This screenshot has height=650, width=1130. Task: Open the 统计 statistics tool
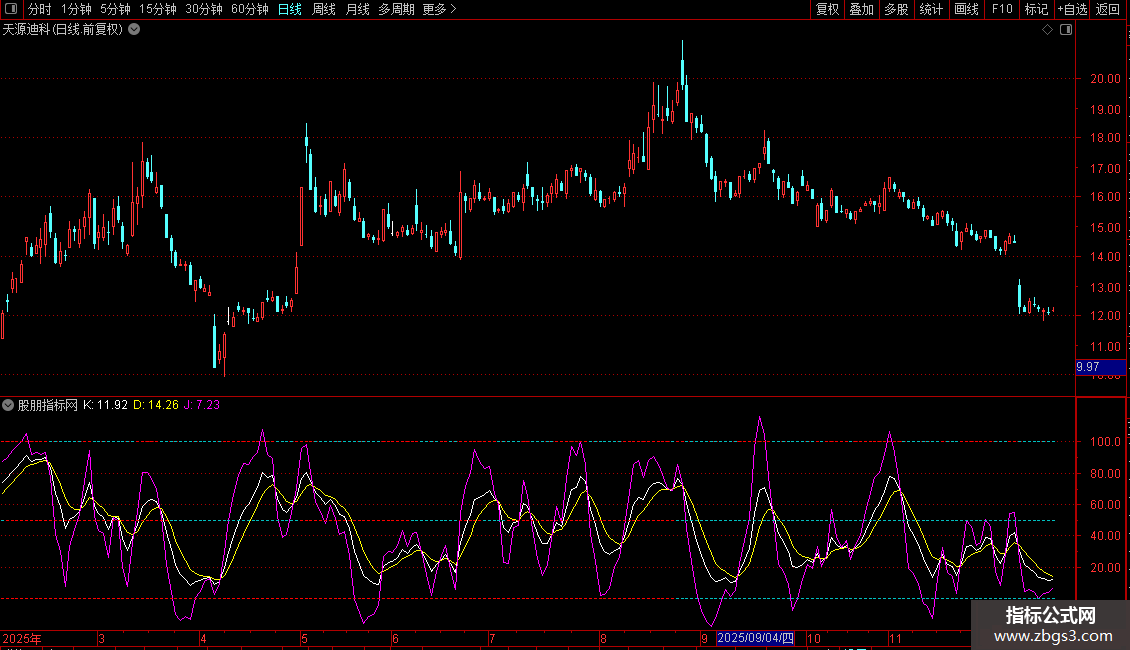tap(931, 9)
